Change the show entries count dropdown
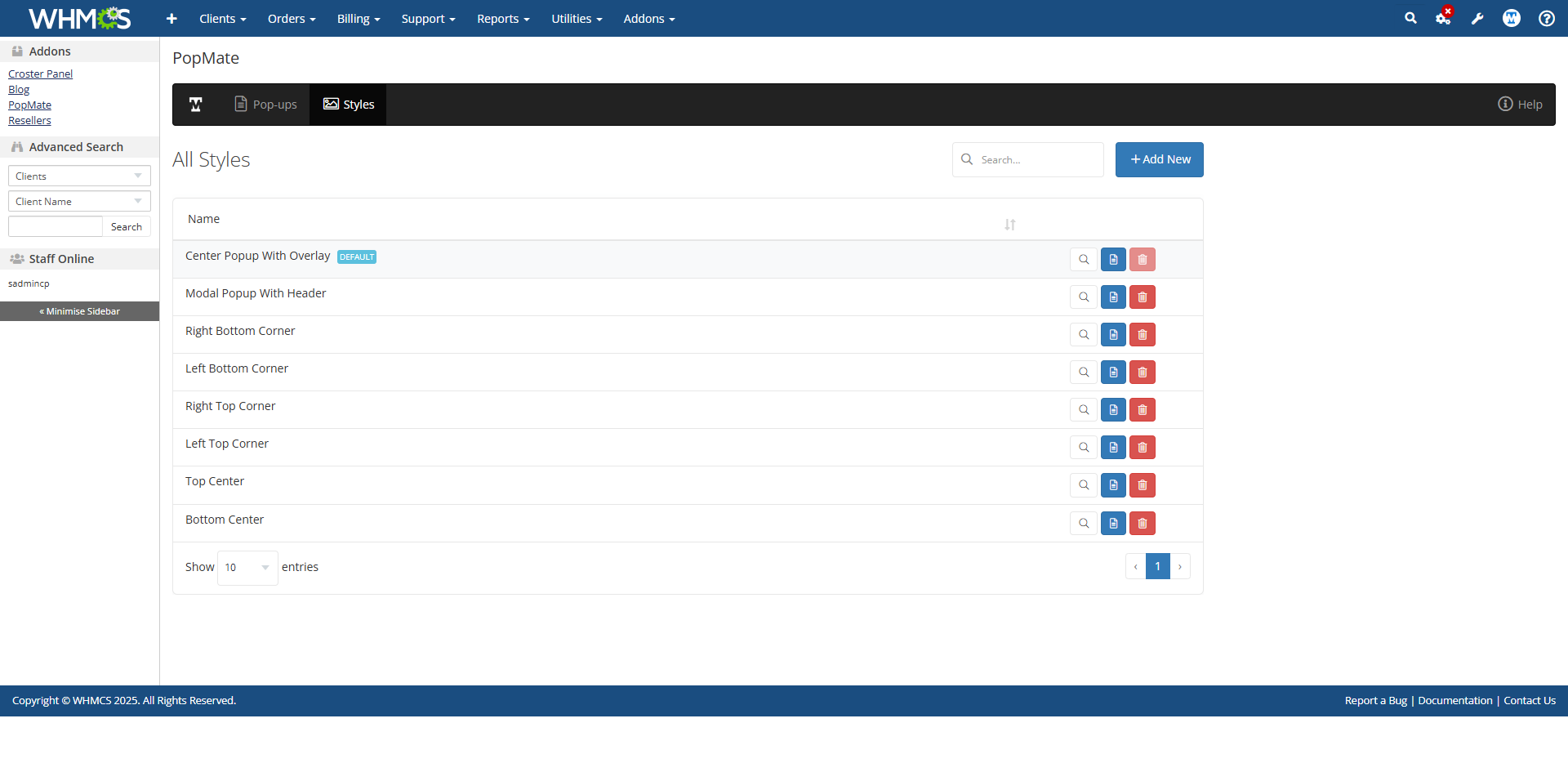The image size is (1568, 772). (x=247, y=567)
